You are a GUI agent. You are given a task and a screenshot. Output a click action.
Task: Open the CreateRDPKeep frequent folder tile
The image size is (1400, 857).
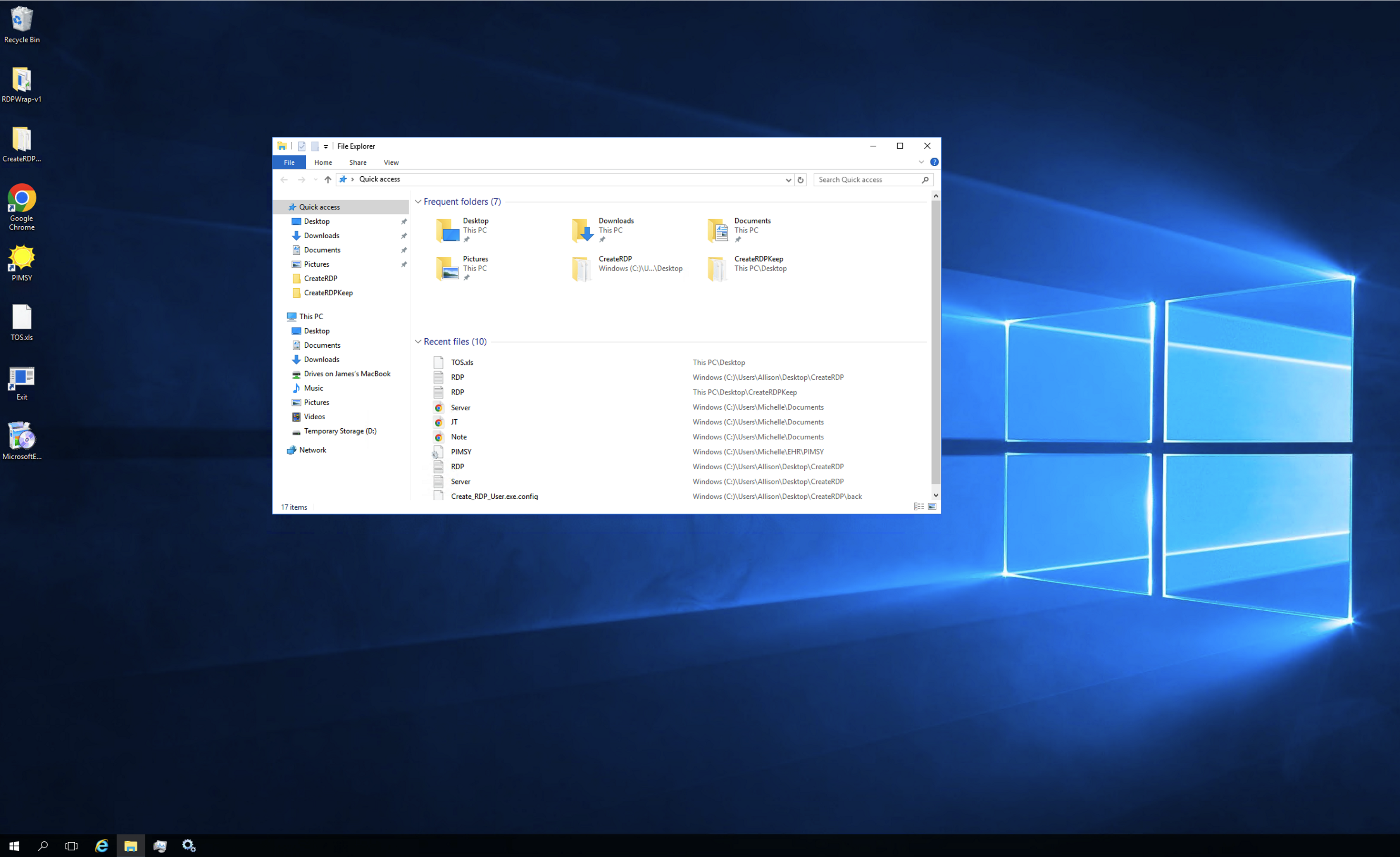[x=748, y=268]
